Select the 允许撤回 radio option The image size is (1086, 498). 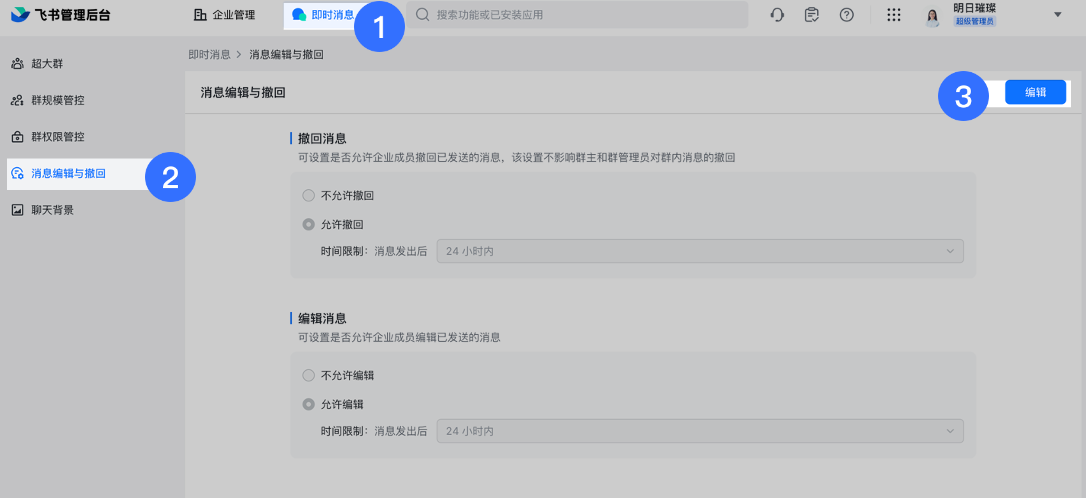tap(308, 224)
